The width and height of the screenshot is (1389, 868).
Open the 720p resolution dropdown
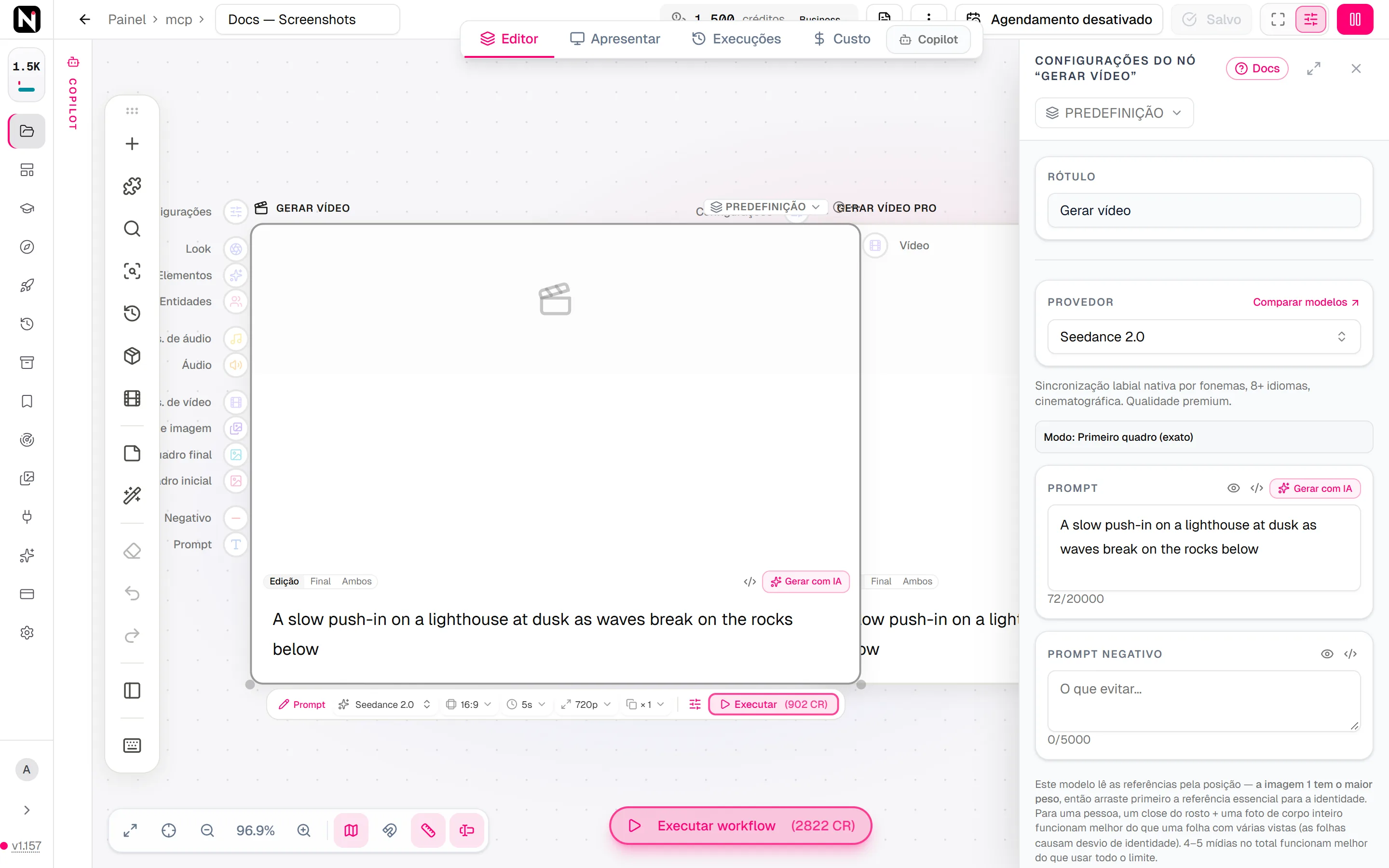[x=586, y=705]
